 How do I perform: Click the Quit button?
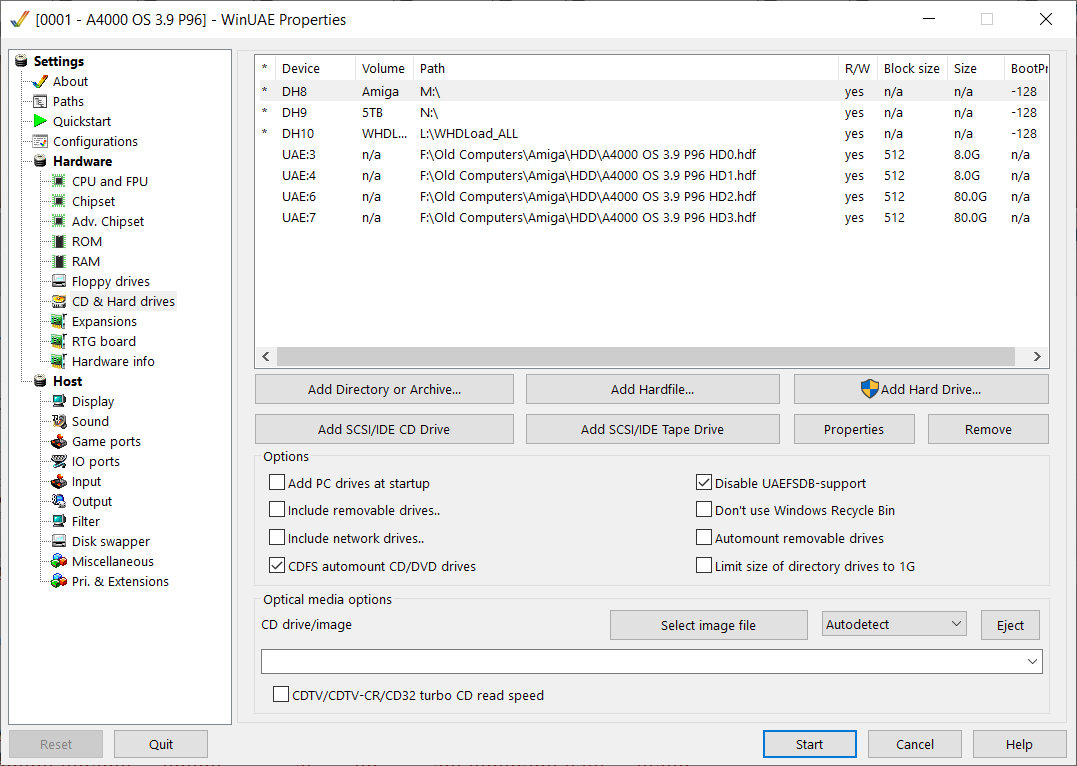[x=161, y=743]
